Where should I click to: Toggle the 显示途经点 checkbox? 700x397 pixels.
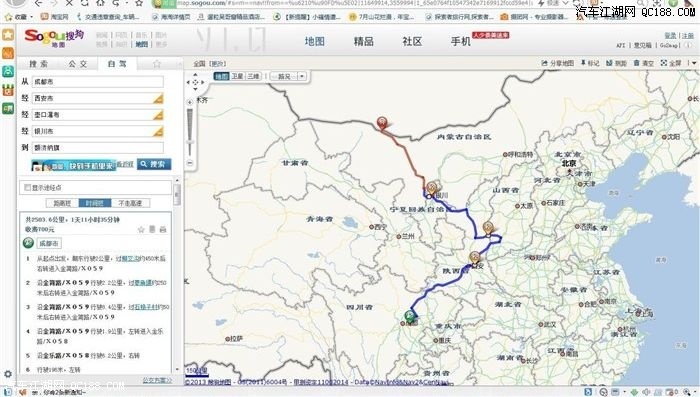pyautogui.click(x=28, y=188)
